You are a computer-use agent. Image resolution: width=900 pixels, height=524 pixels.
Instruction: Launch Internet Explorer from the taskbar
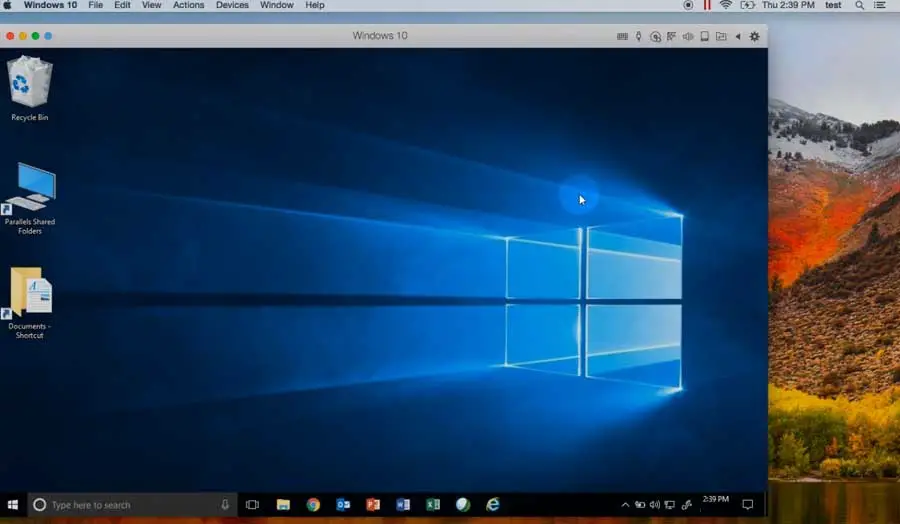tap(493, 505)
